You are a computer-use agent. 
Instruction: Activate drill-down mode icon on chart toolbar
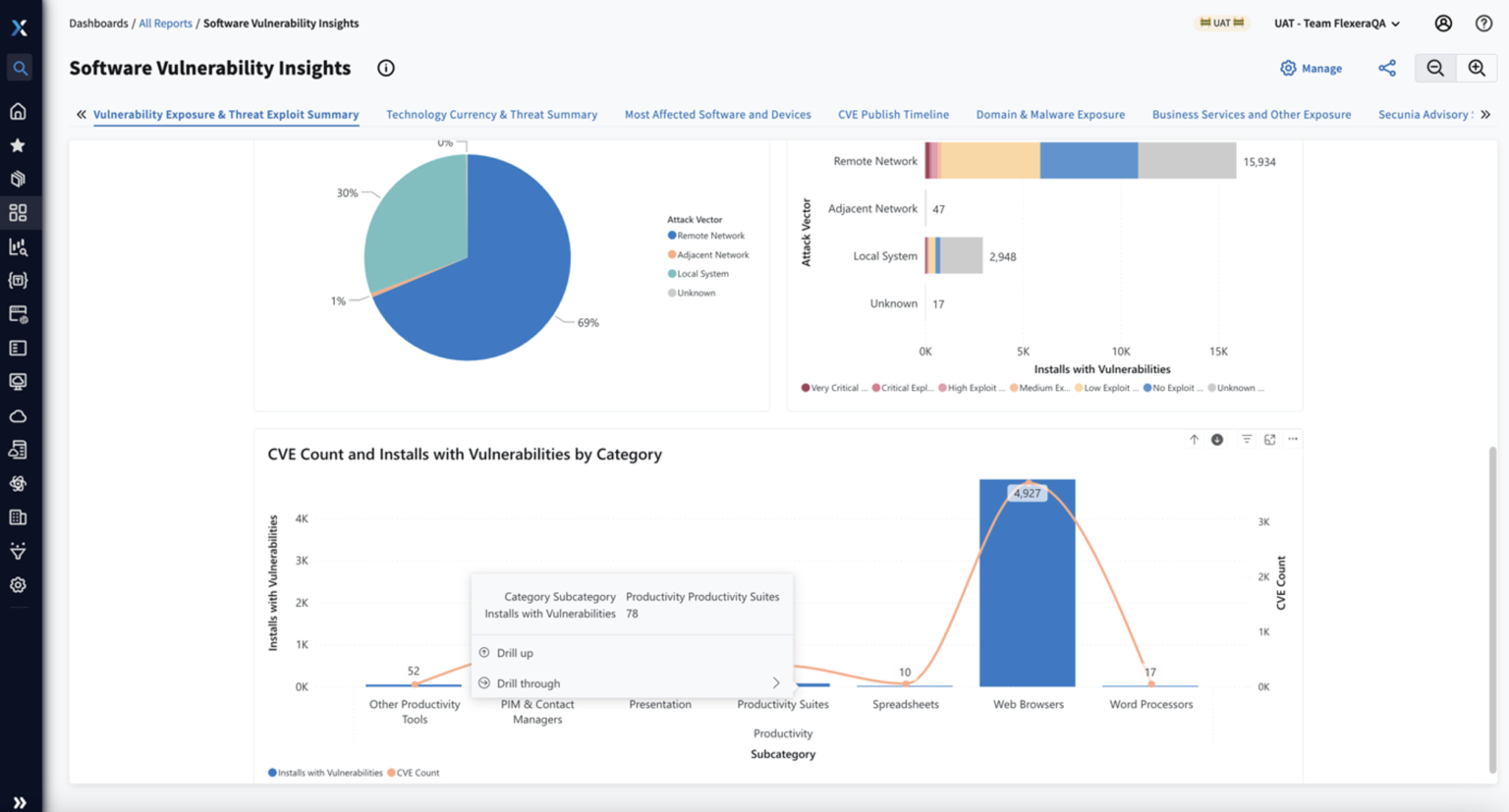1216,439
